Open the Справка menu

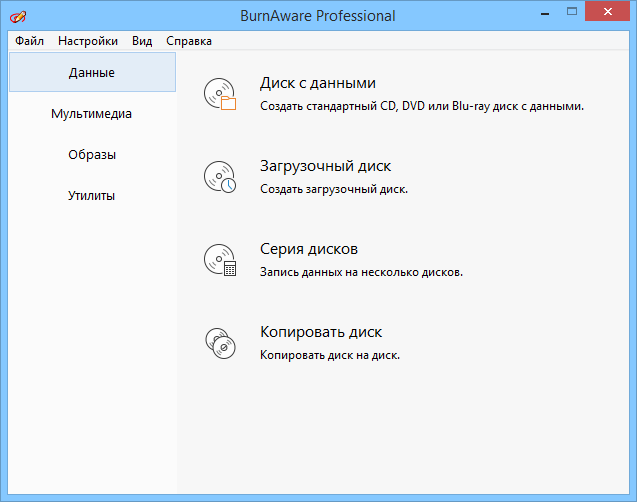[x=189, y=41]
